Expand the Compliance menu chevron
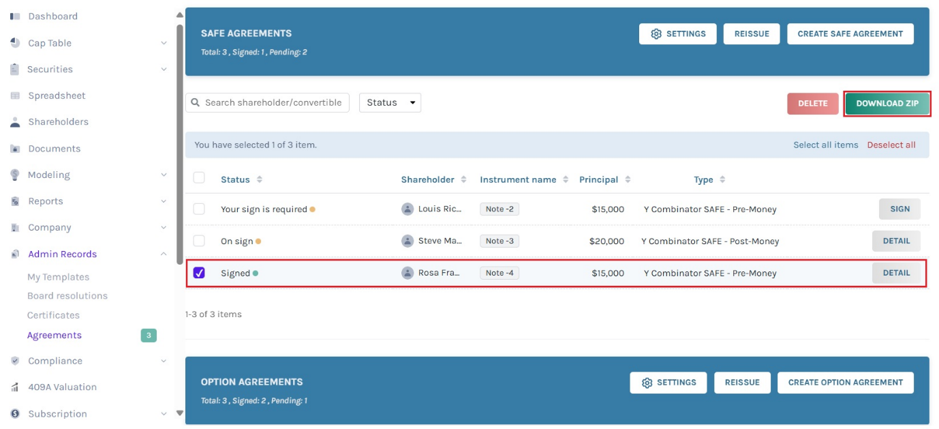 163,361
